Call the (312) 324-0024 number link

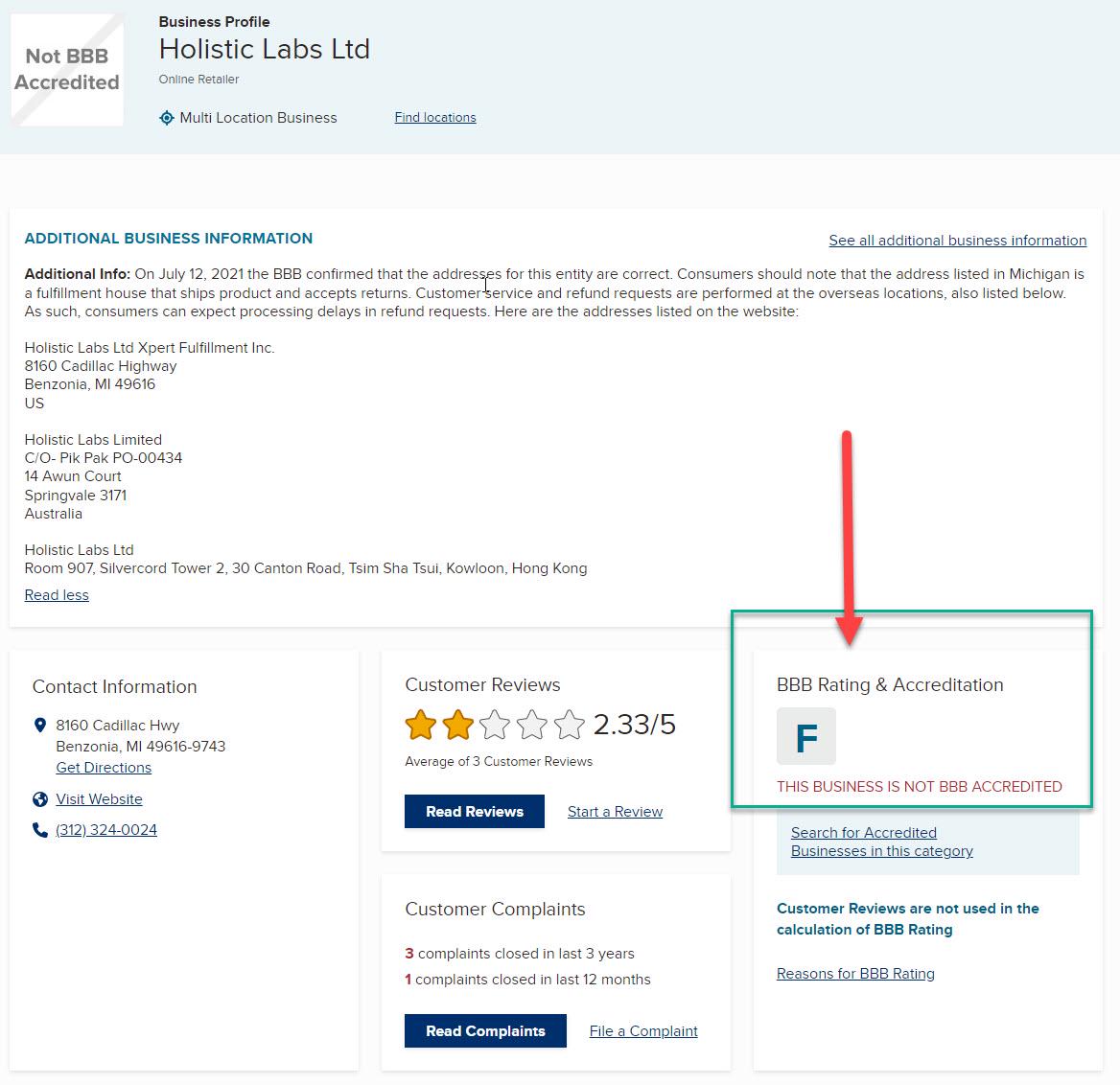click(x=106, y=830)
